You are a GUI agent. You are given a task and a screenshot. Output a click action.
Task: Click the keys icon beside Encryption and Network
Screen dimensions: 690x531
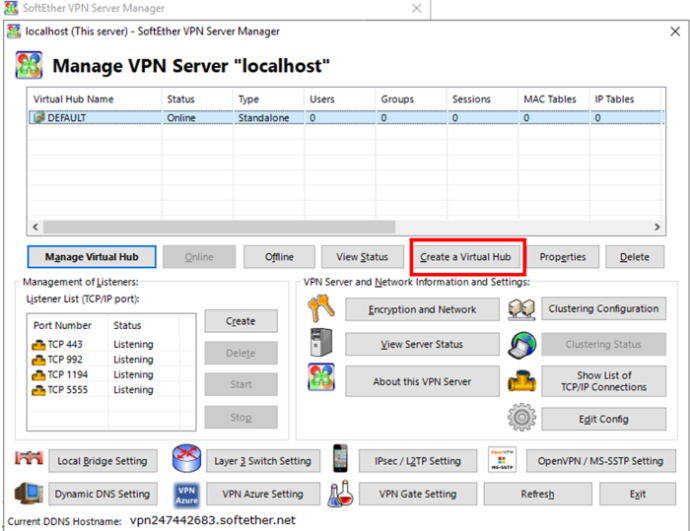(x=320, y=309)
